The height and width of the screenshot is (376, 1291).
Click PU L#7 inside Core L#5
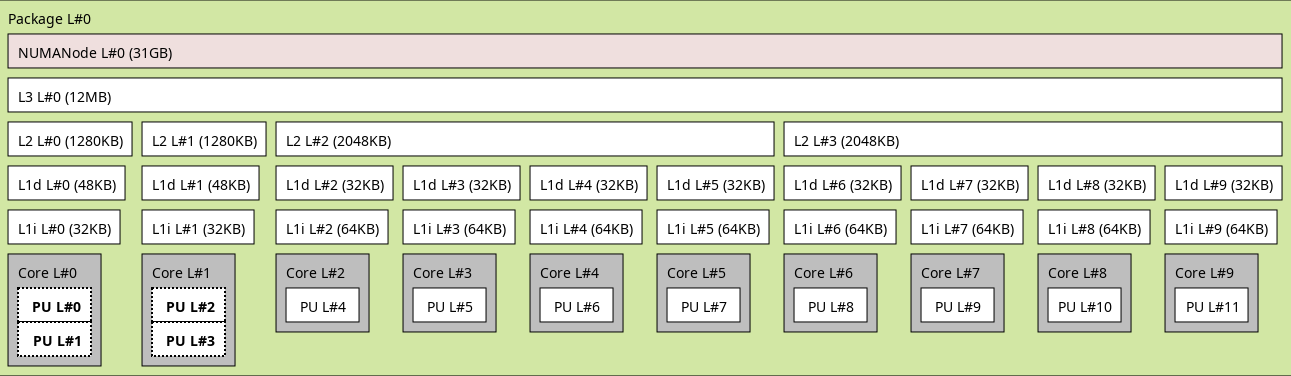coord(703,306)
